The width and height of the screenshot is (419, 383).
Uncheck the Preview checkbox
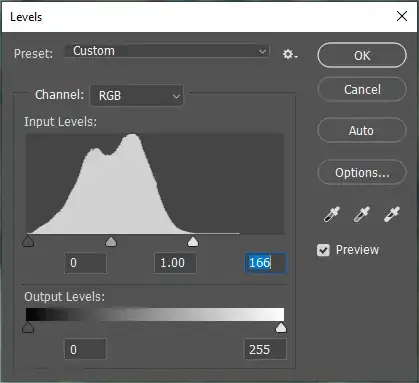pos(323,250)
